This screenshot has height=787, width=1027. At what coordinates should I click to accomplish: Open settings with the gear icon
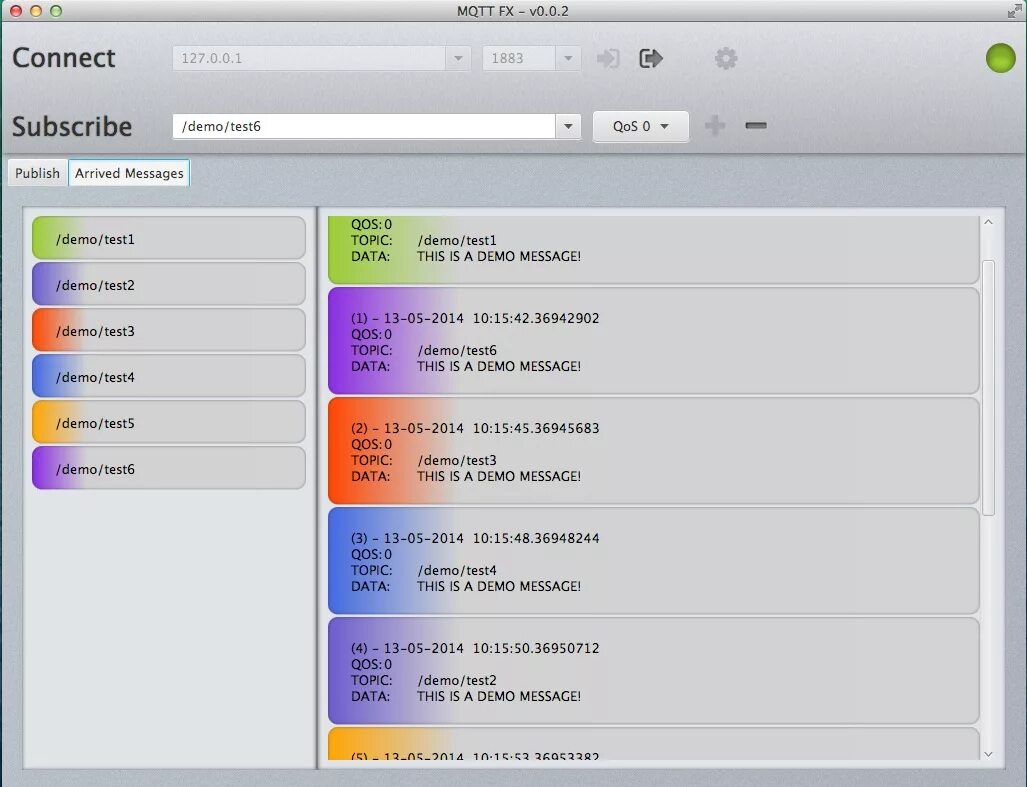click(x=726, y=58)
